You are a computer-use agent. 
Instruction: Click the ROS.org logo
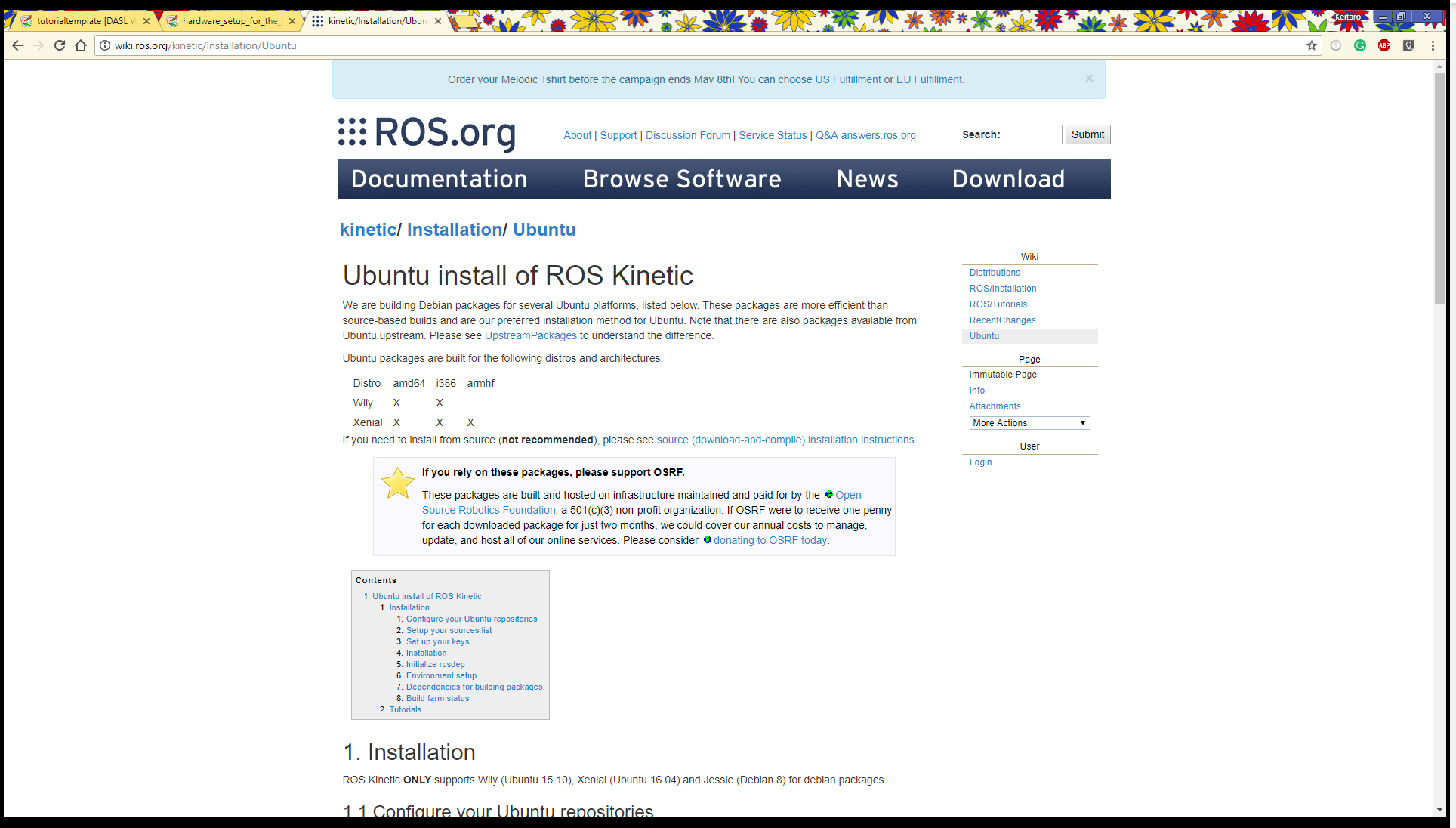tap(427, 133)
